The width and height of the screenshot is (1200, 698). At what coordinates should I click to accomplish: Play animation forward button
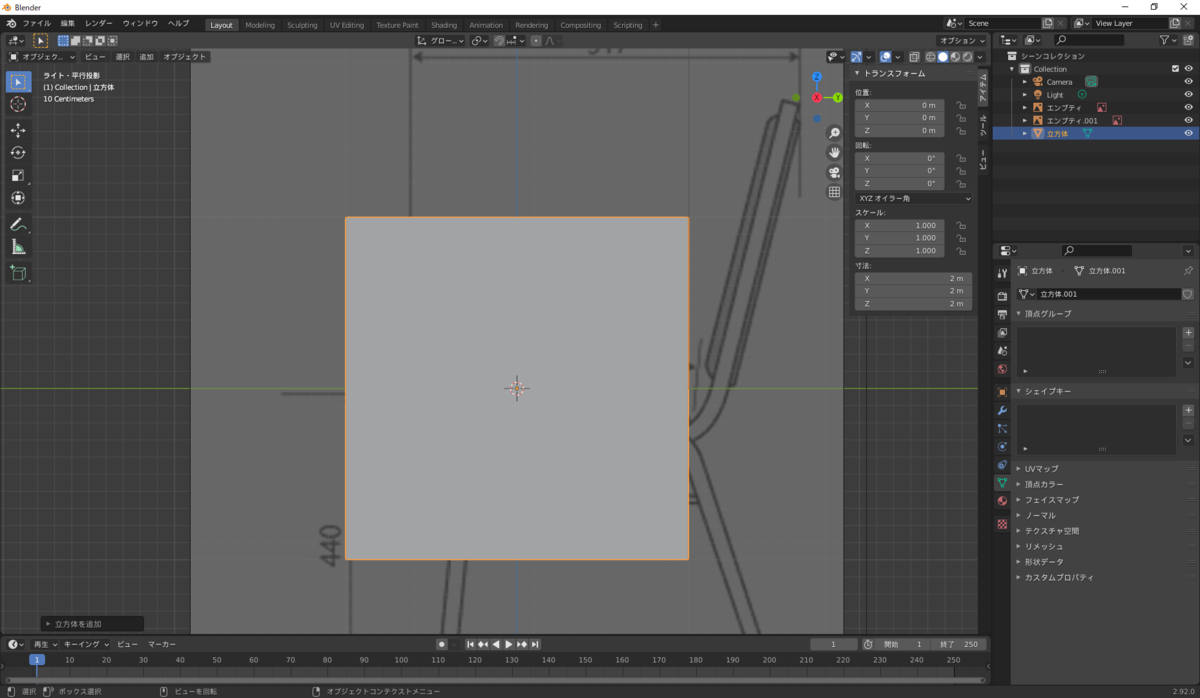[x=509, y=644]
